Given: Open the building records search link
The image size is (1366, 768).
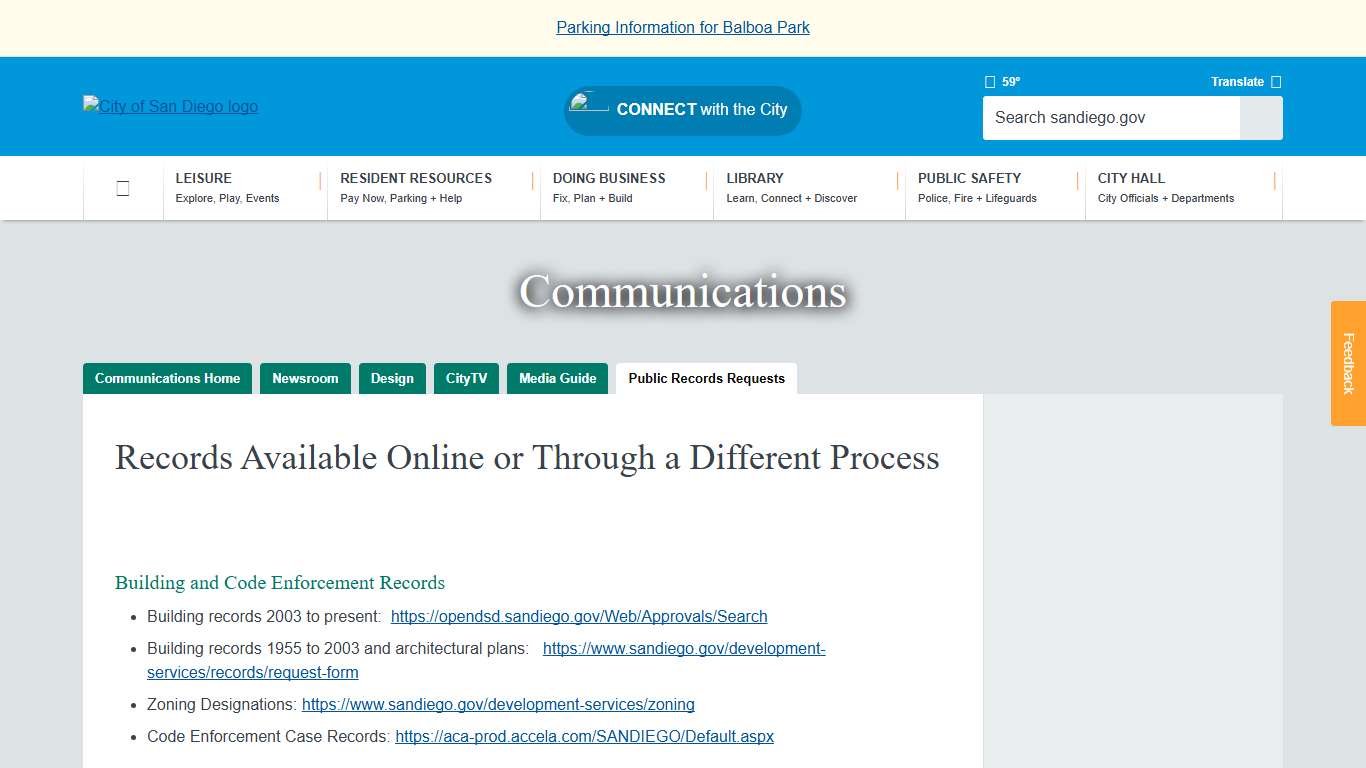Looking at the screenshot, I should click(x=579, y=616).
